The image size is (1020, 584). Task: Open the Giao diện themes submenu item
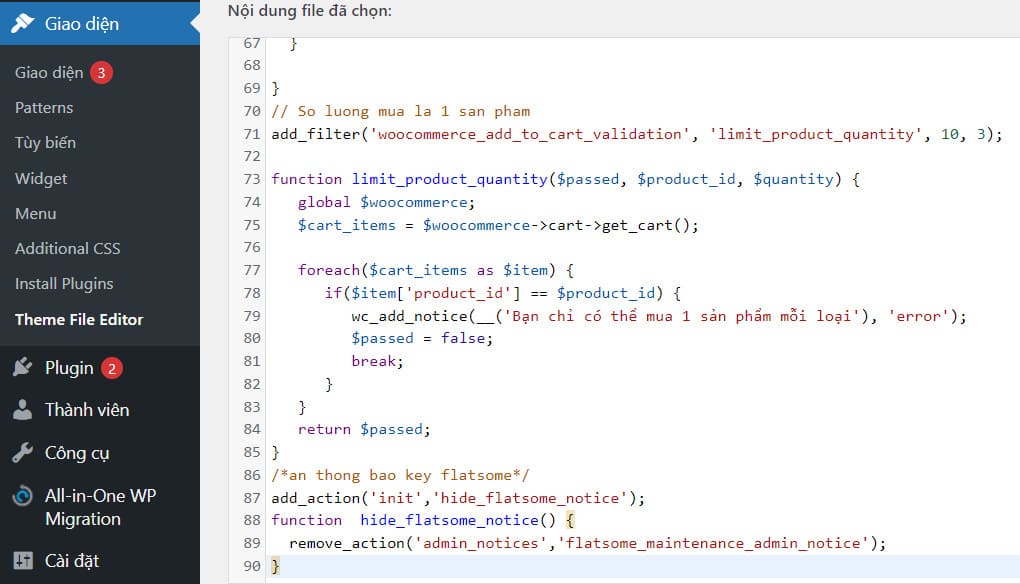pos(49,73)
